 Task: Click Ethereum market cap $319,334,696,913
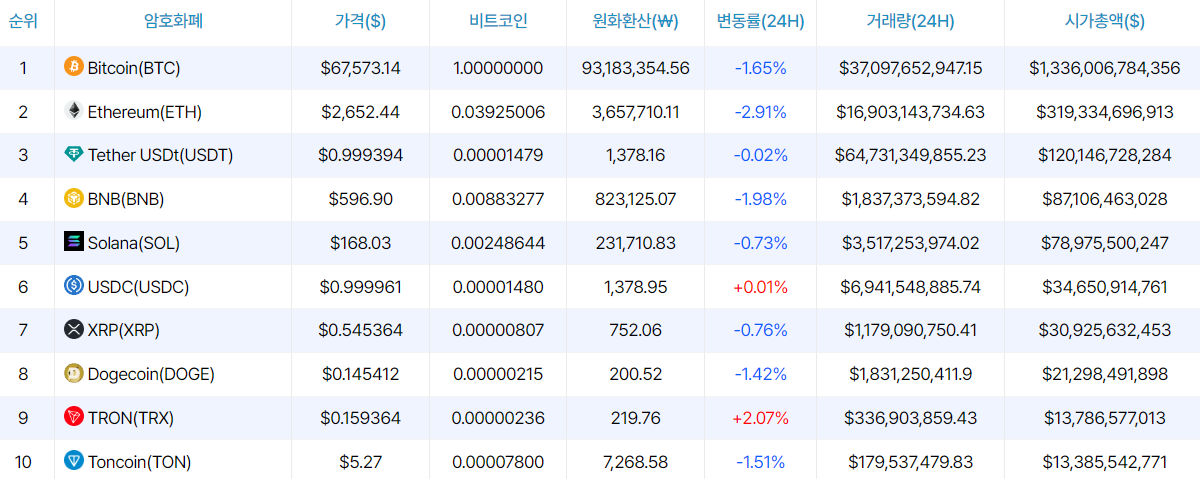pyautogui.click(x=1105, y=112)
